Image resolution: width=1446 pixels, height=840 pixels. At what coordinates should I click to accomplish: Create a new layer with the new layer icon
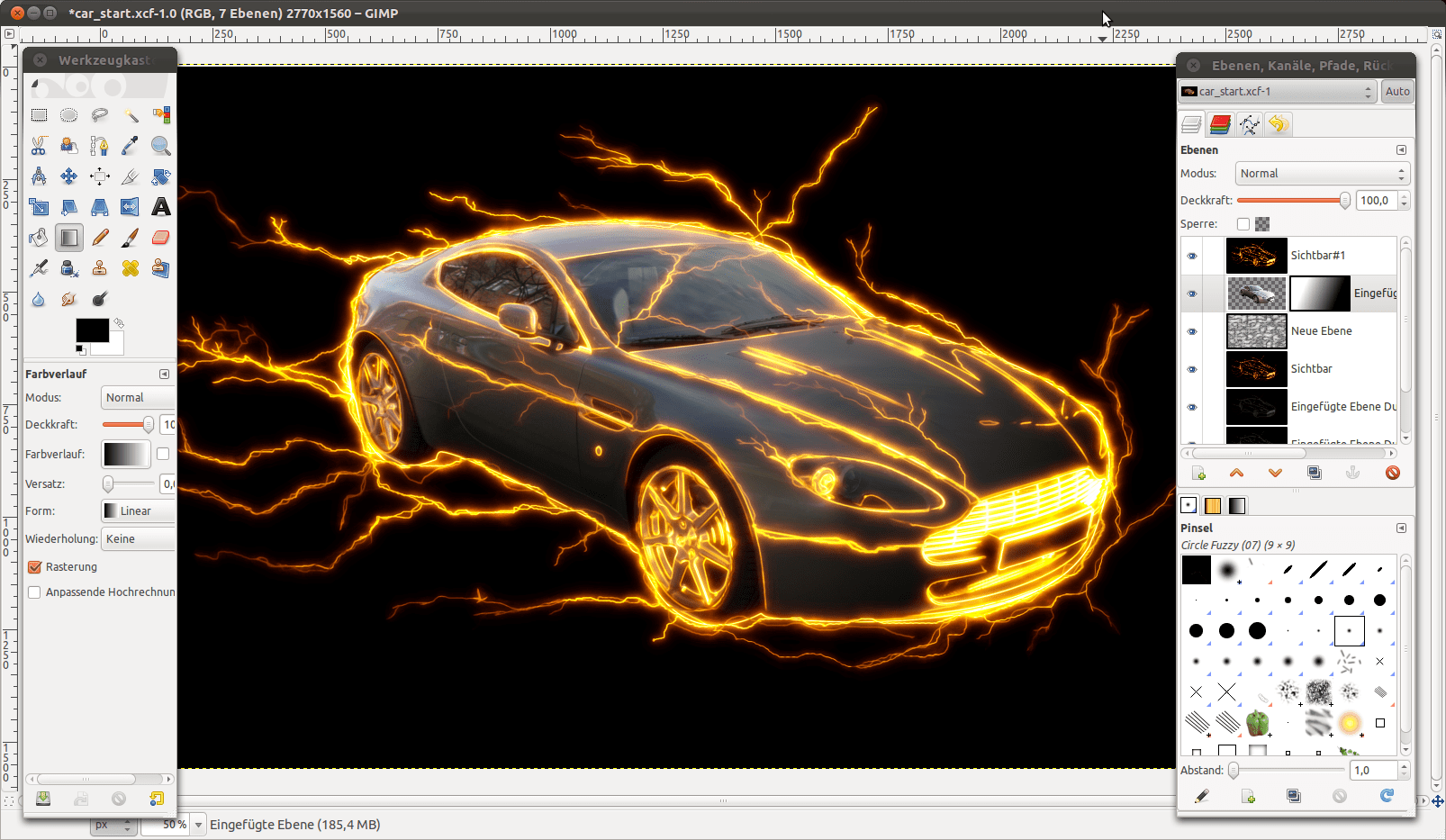coord(1198,473)
